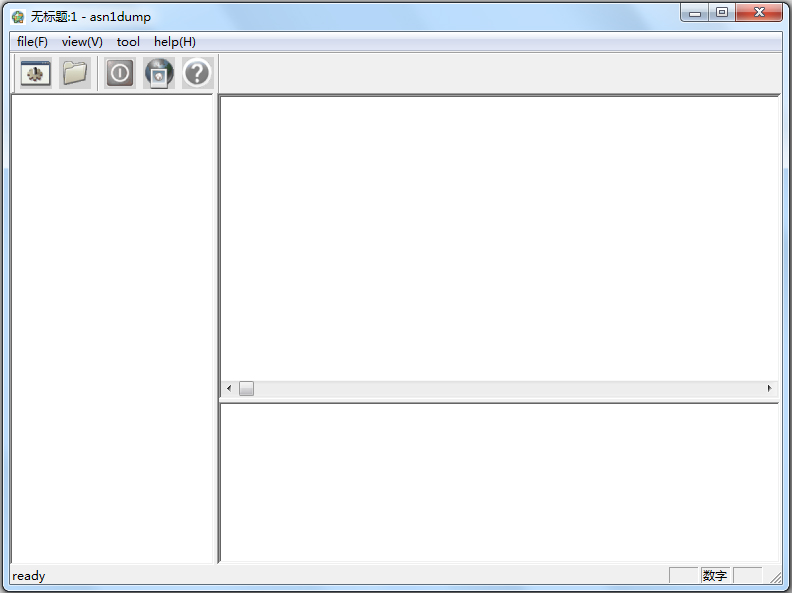Minimize the asn1dump window
The height and width of the screenshot is (593, 792).
695,13
